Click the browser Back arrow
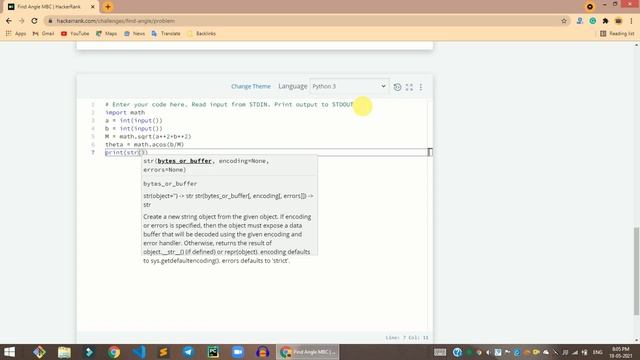This screenshot has width=640, height=360. [x=9, y=21]
